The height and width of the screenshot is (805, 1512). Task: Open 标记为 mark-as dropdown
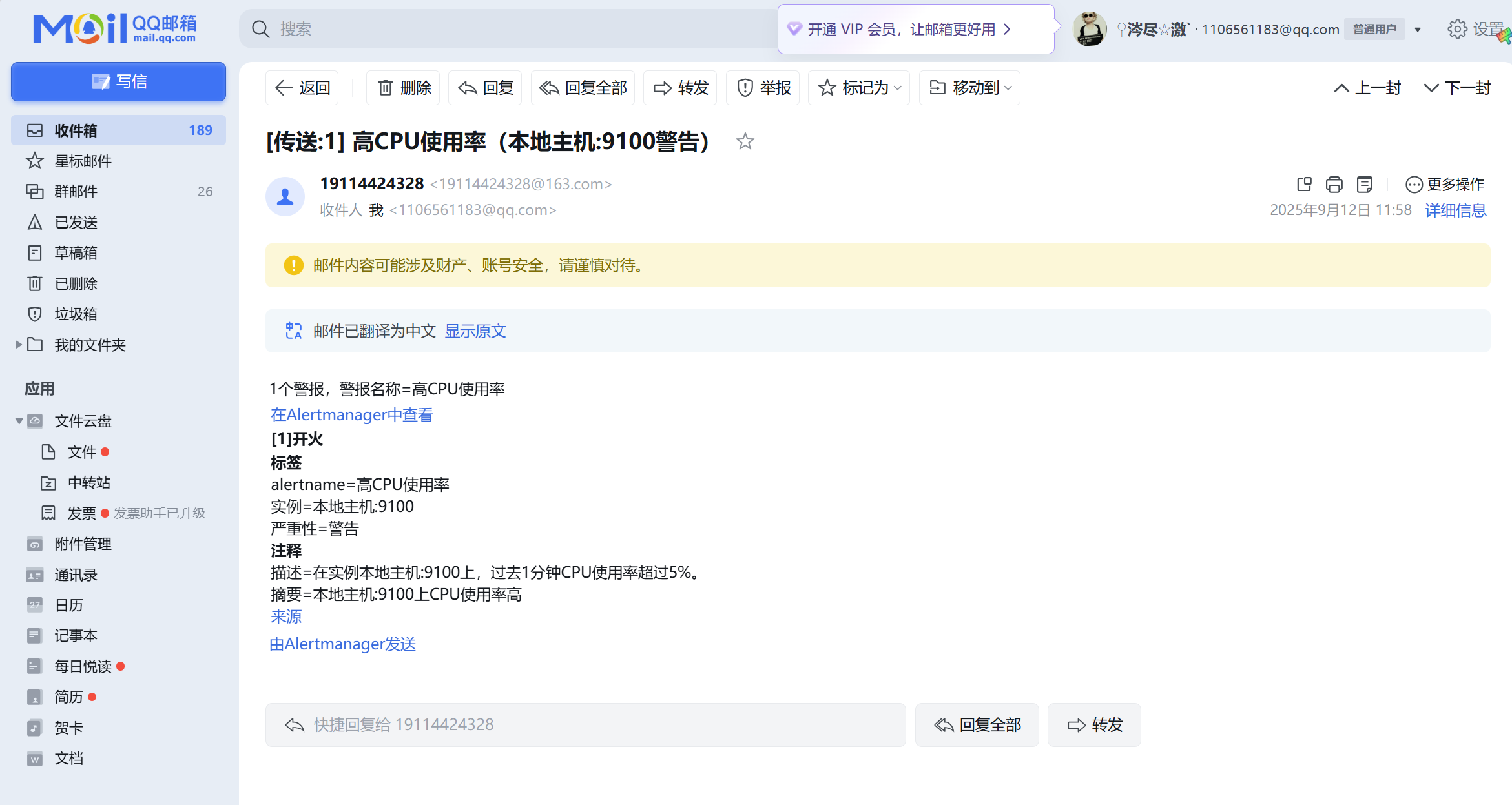[x=859, y=88]
